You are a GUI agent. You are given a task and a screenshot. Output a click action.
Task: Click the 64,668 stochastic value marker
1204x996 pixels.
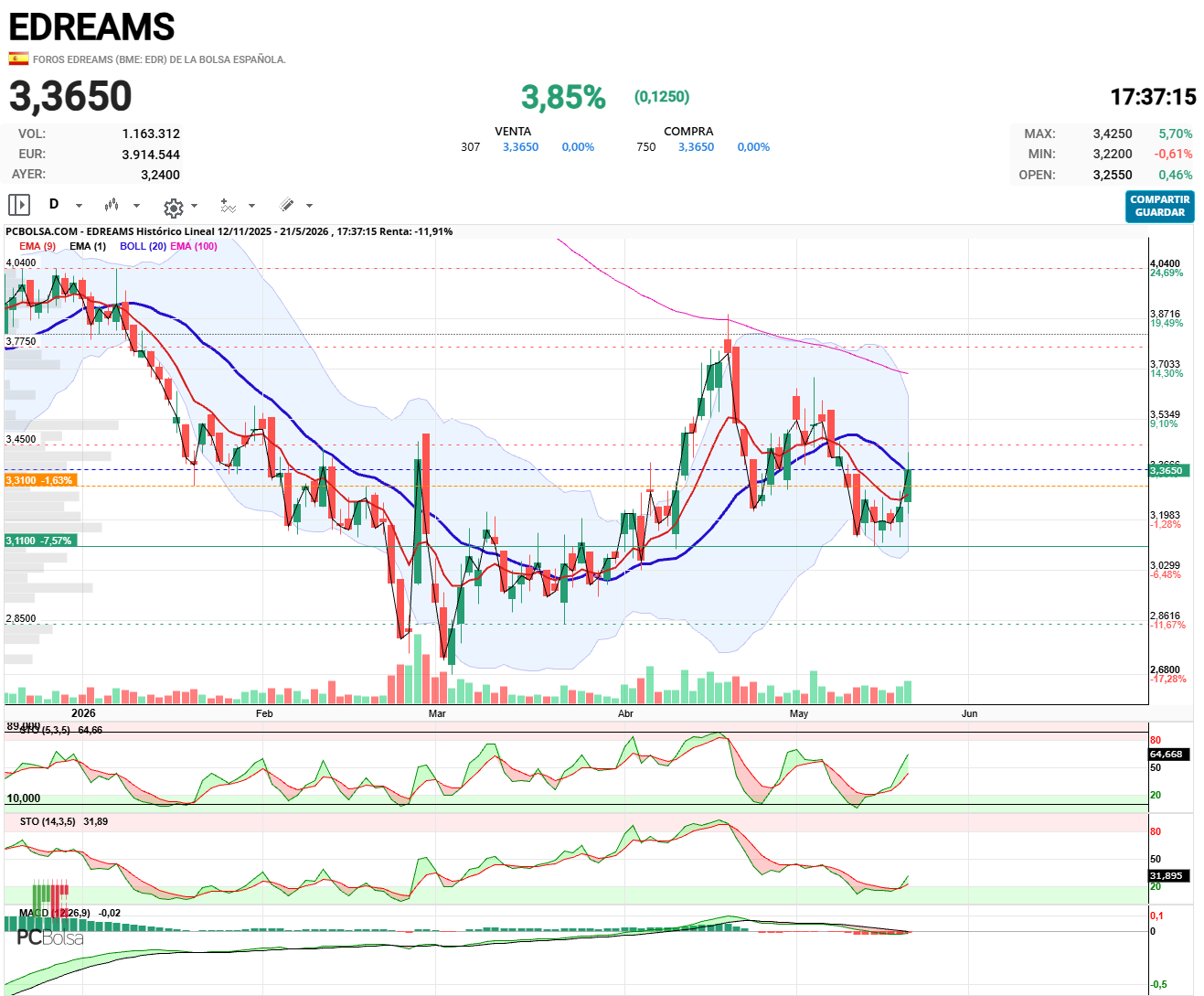pos(1168,755)
